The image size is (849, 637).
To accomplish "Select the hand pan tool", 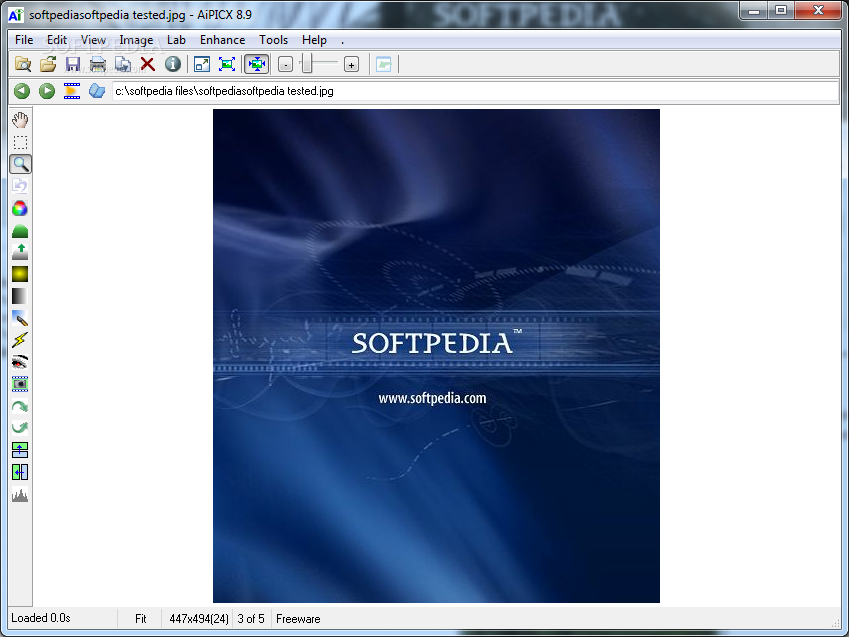I will tap(20, 120).
